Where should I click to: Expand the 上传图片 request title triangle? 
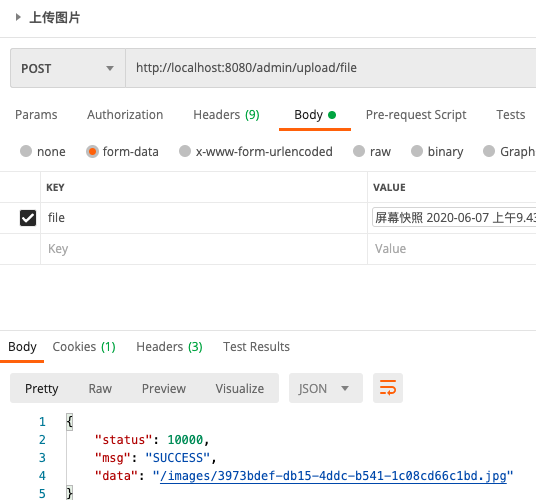tap(18, 17)
